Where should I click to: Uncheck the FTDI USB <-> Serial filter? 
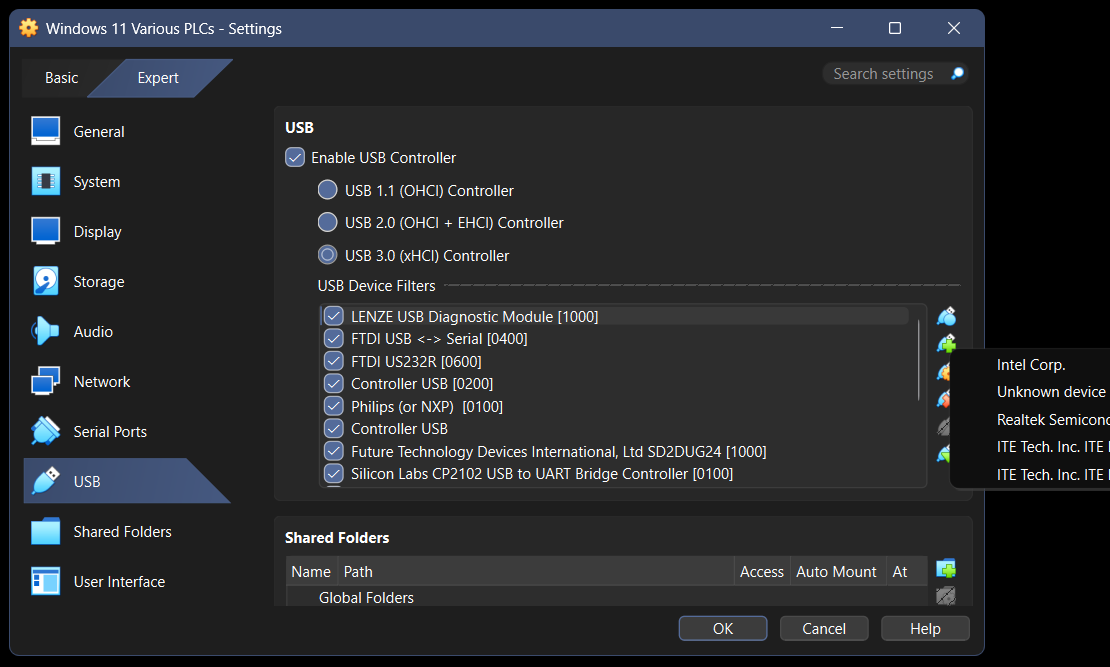pyautogui.click(x=333, y=338)
